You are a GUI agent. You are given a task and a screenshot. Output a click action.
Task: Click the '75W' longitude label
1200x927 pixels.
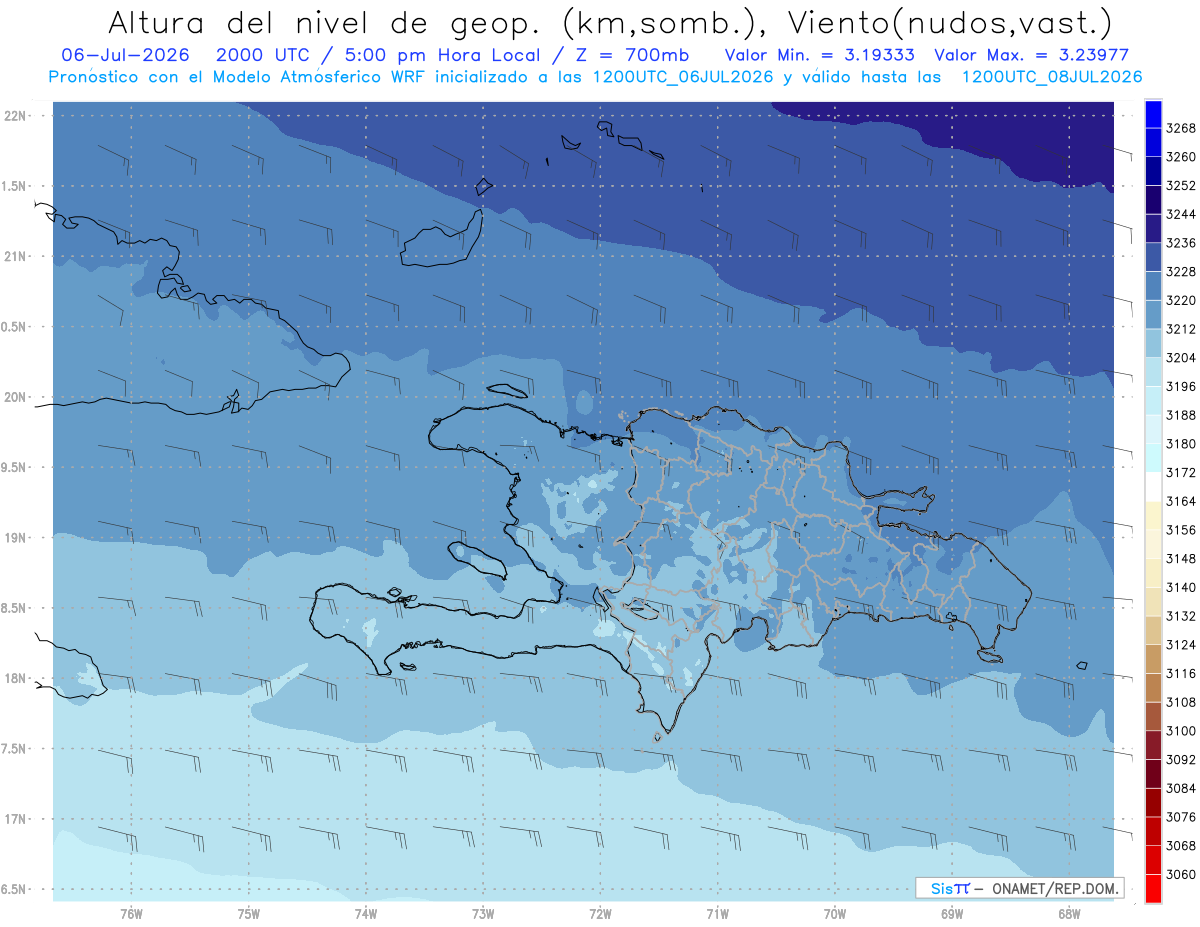pos(249,913)
